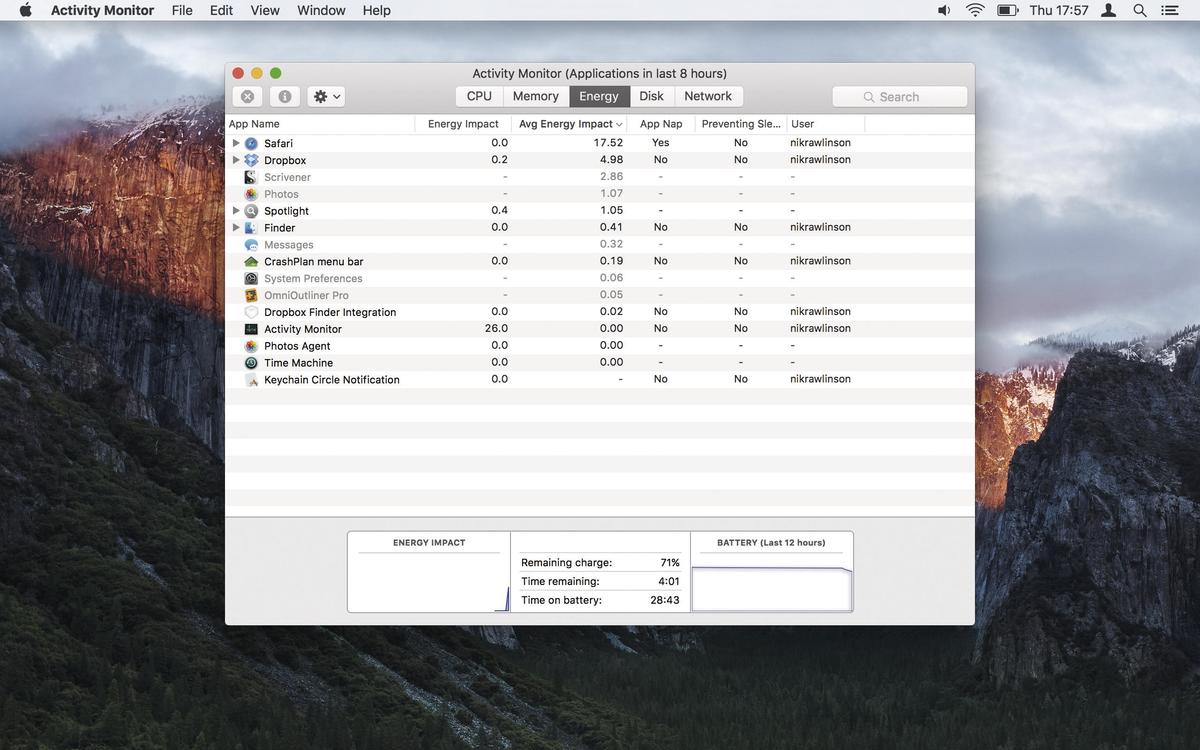Select the 'CrashPlan menu bar' row name
1200x750 pixels.
pyautogui.click(x=314, y=262)
